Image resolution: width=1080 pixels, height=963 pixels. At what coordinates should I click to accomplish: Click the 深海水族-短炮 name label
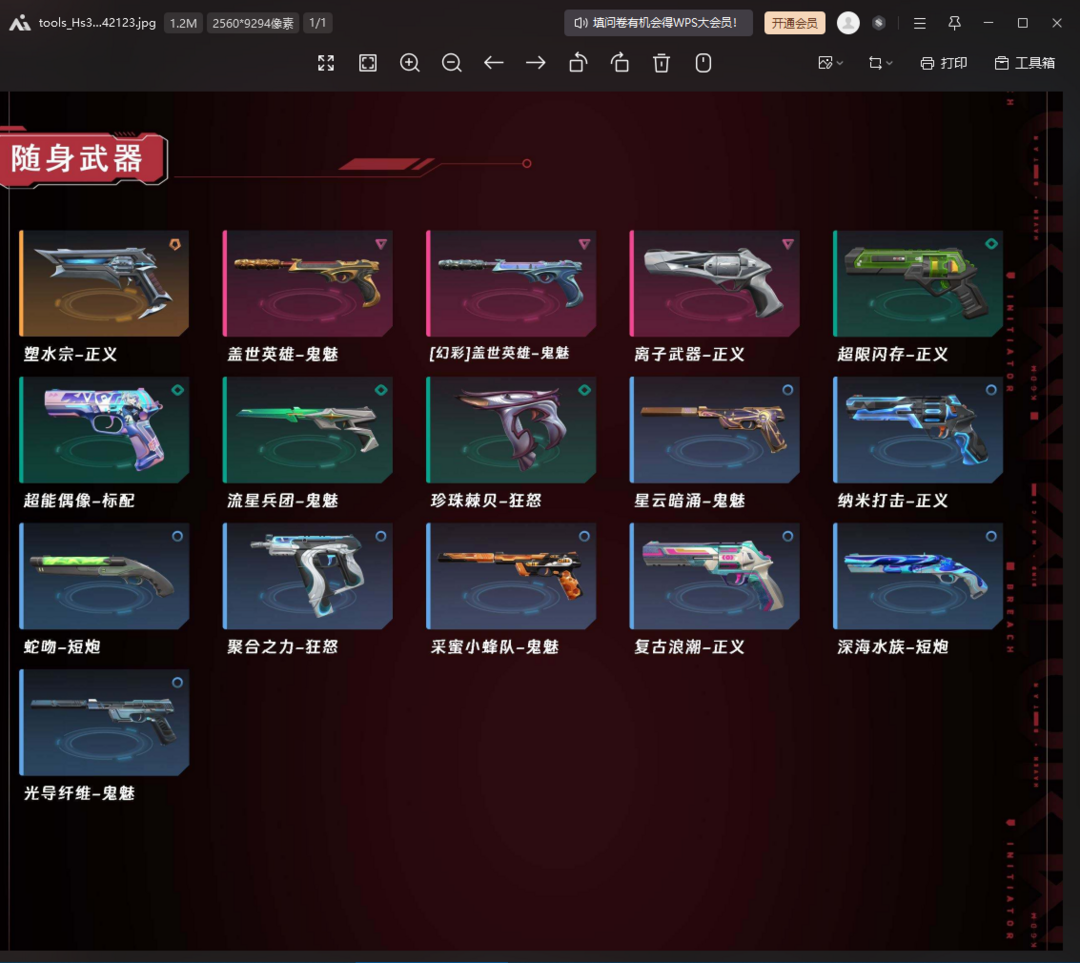pyautogui.click(x=893, y=647)
